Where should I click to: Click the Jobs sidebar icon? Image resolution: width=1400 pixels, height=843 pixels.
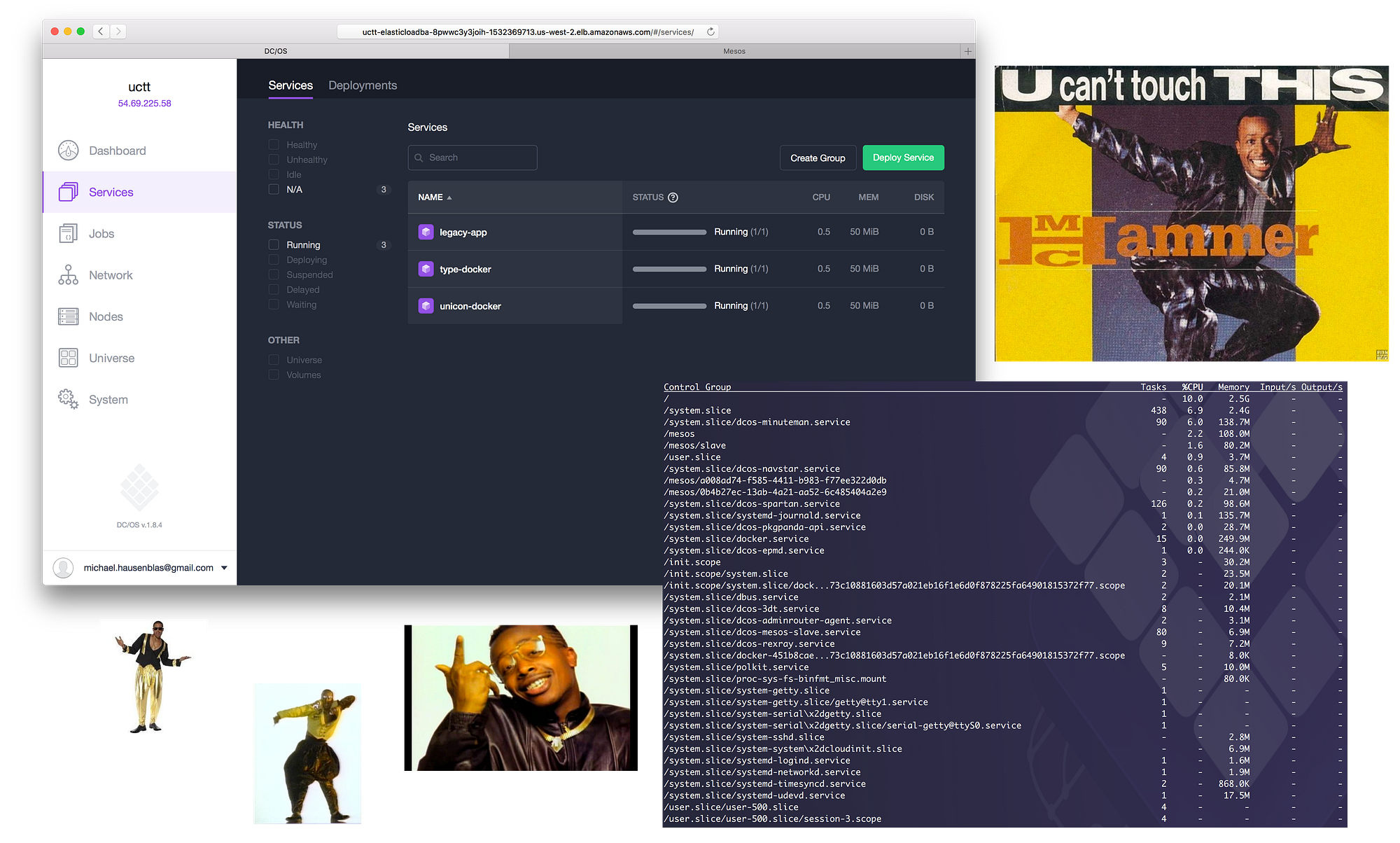[x=68, y=234]
